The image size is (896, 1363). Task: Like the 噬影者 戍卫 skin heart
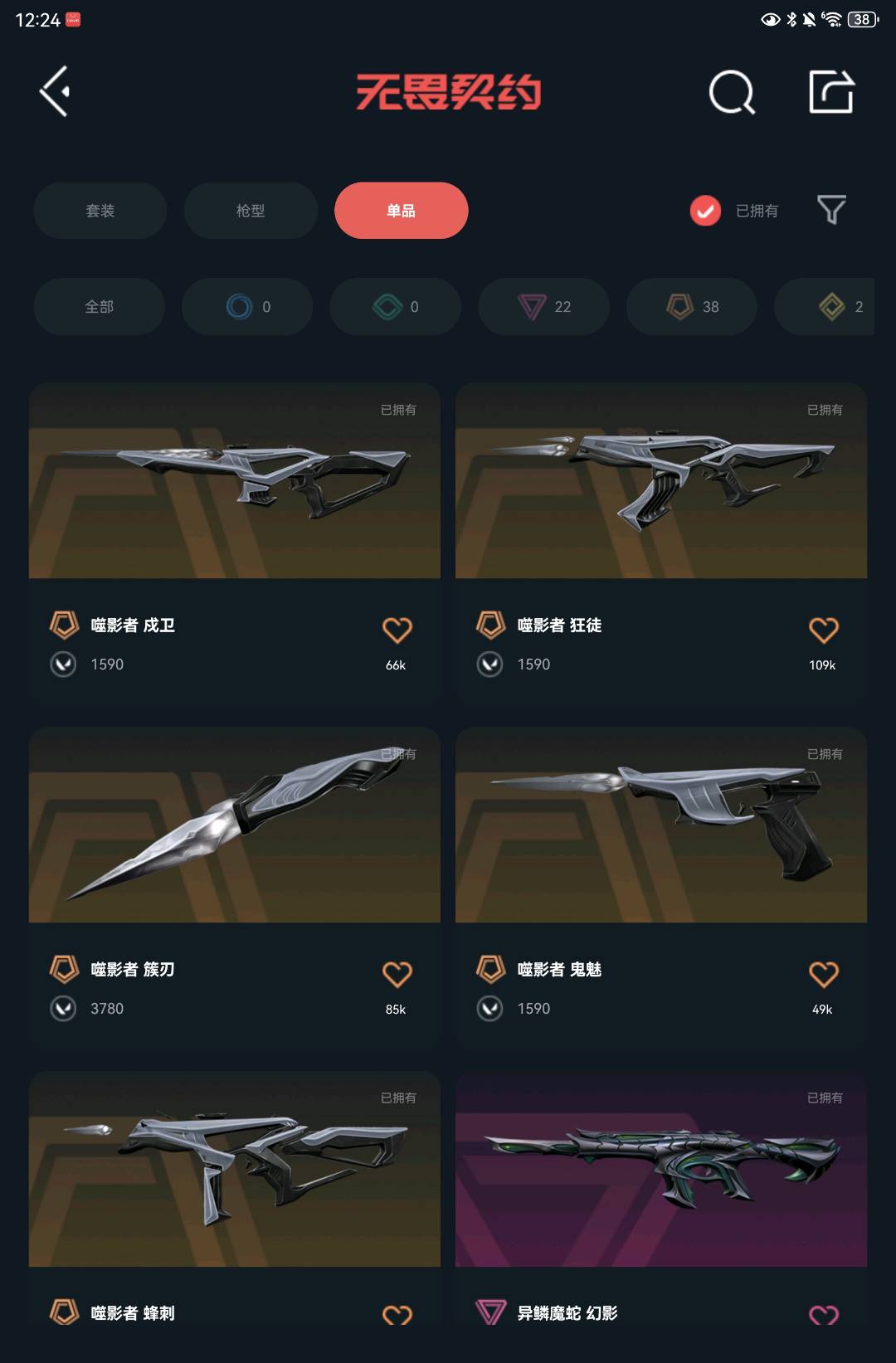click(397, 630)
